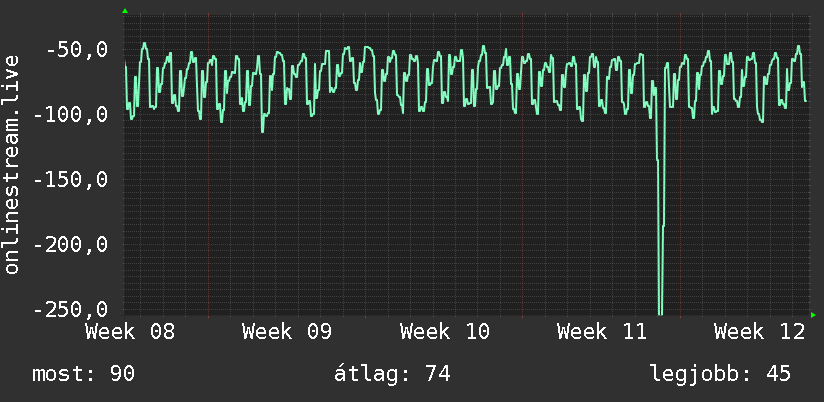
Task: Select the Week 11 x-axis label
Action: [602, 332]
